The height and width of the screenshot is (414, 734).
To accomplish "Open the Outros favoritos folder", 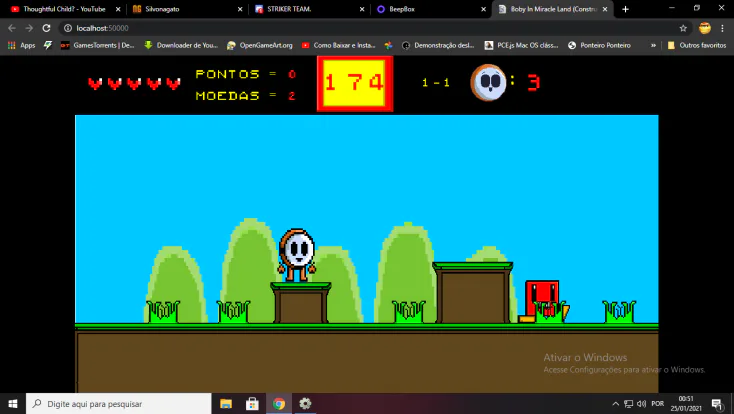I will tap(697, 45).
